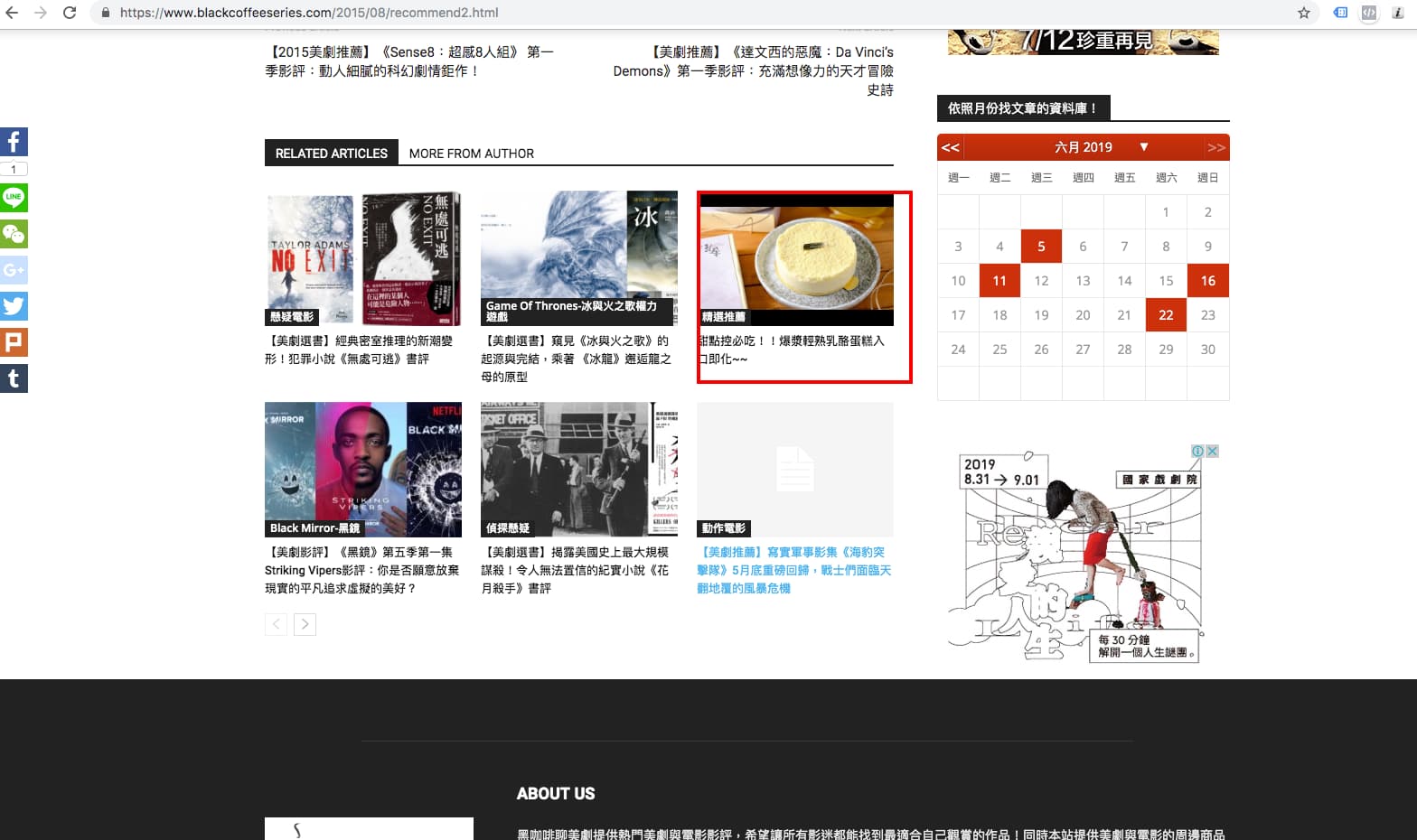1417x840 pixels.
Task: Share the article on Twitter
Action: coord(14,306)
